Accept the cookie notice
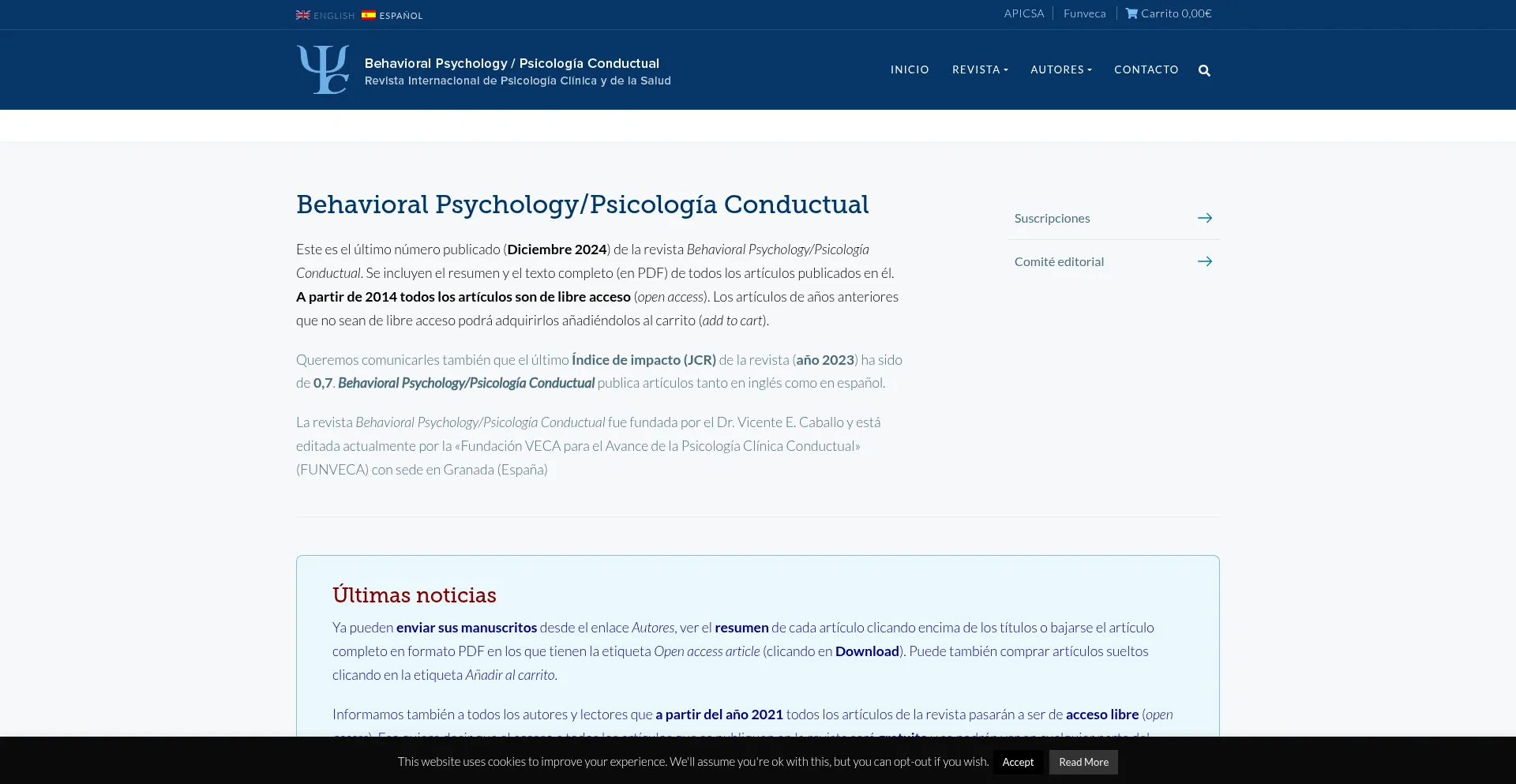Image resolution: width=1516 pixels, height=784 pixels. (1018, 762)
